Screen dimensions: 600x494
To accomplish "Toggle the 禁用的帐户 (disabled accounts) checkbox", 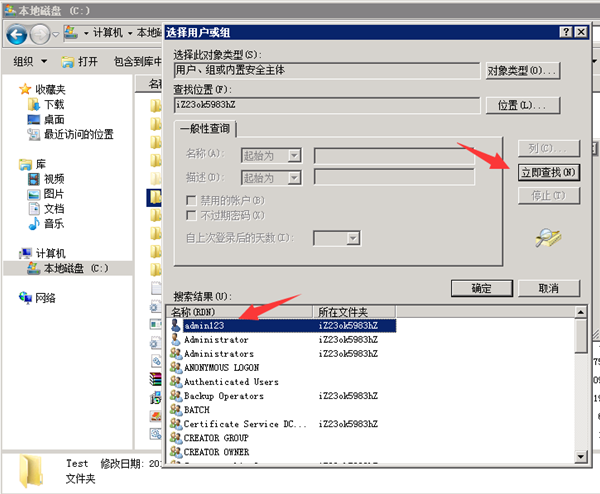I will (x=192, y=201).
